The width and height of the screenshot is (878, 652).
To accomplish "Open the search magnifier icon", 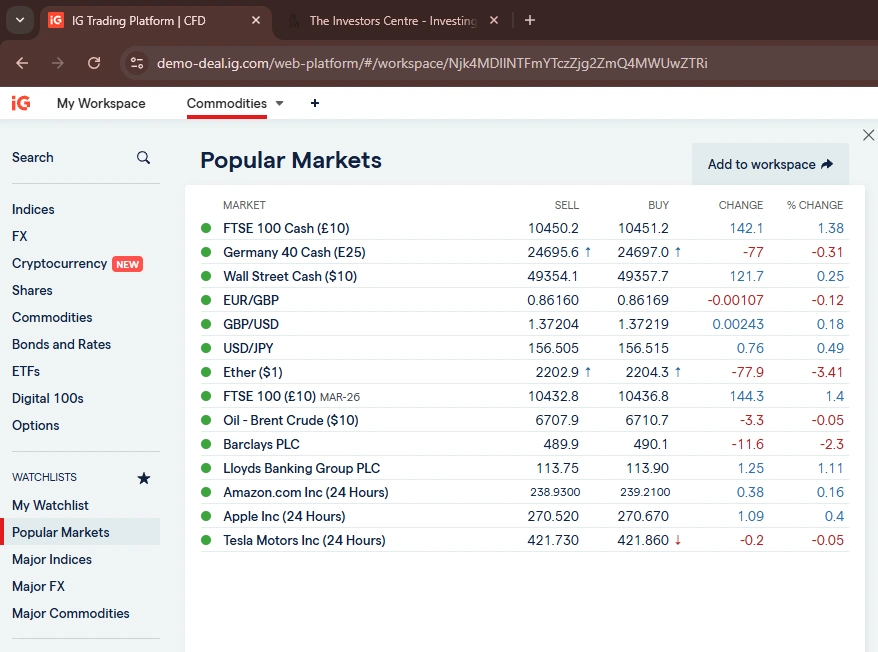I will [143, 157].
